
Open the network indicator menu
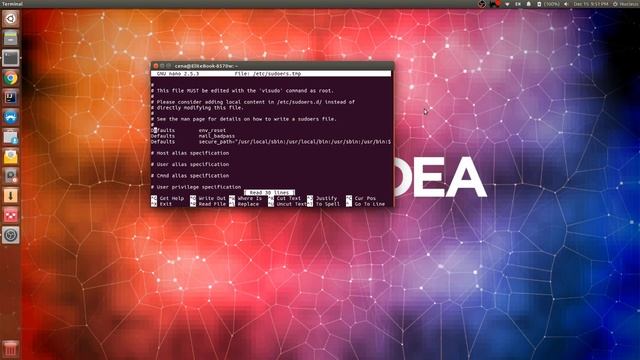coord(507,4)
